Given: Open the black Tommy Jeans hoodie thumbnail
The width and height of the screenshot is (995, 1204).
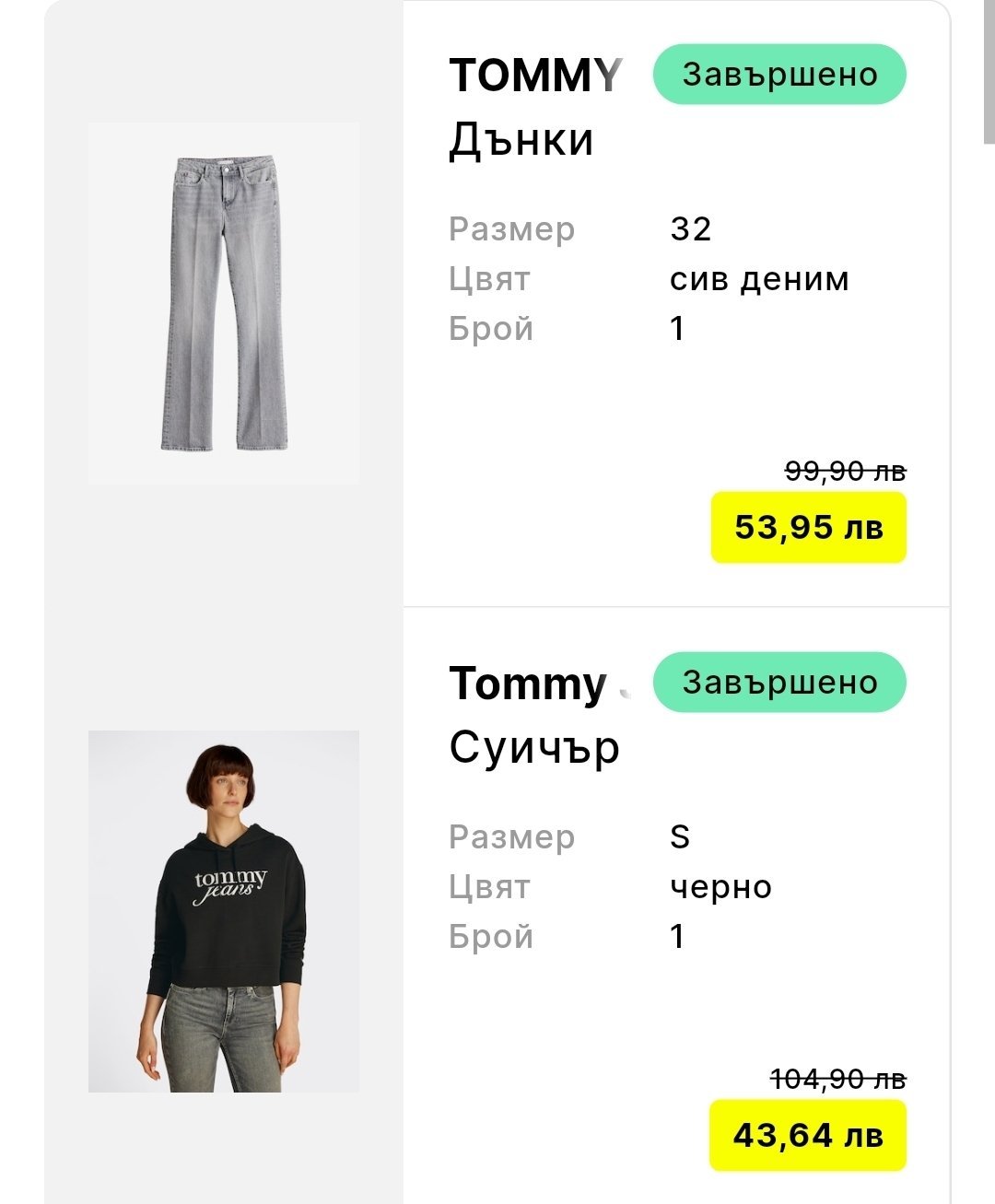Looking at the screenshot, I should [224, 911].
